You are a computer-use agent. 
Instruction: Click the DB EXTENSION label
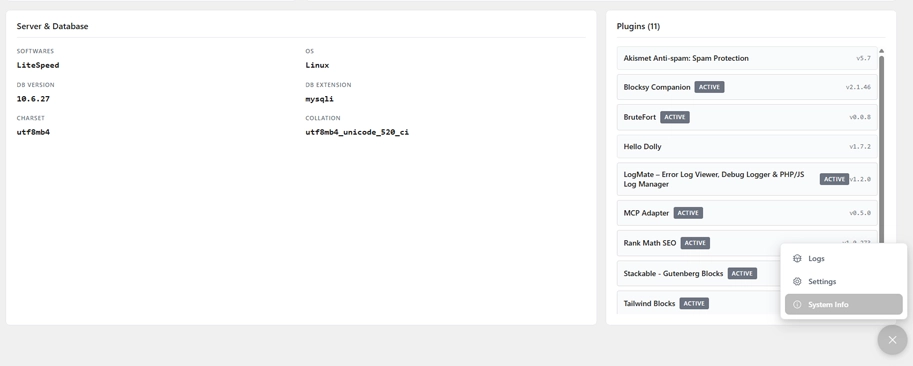pyautogui.click(x=328, y=85)
